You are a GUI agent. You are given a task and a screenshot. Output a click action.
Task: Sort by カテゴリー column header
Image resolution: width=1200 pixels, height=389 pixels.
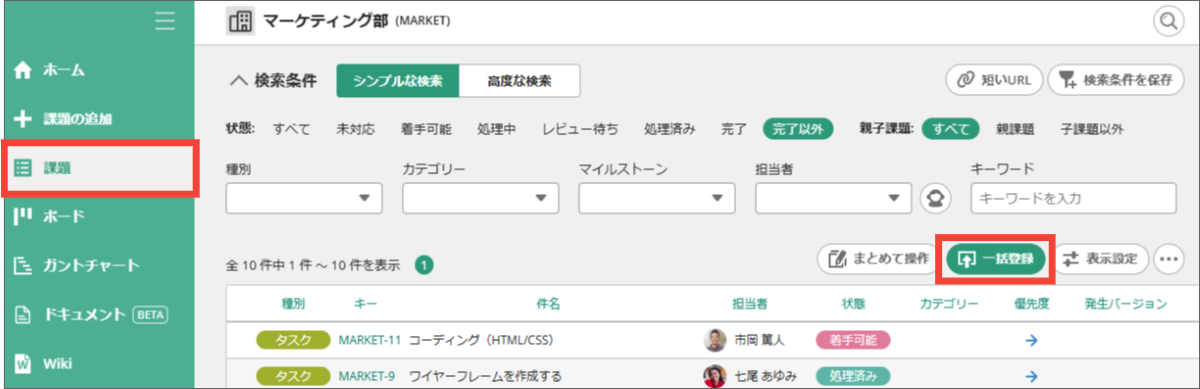point(949,303)
